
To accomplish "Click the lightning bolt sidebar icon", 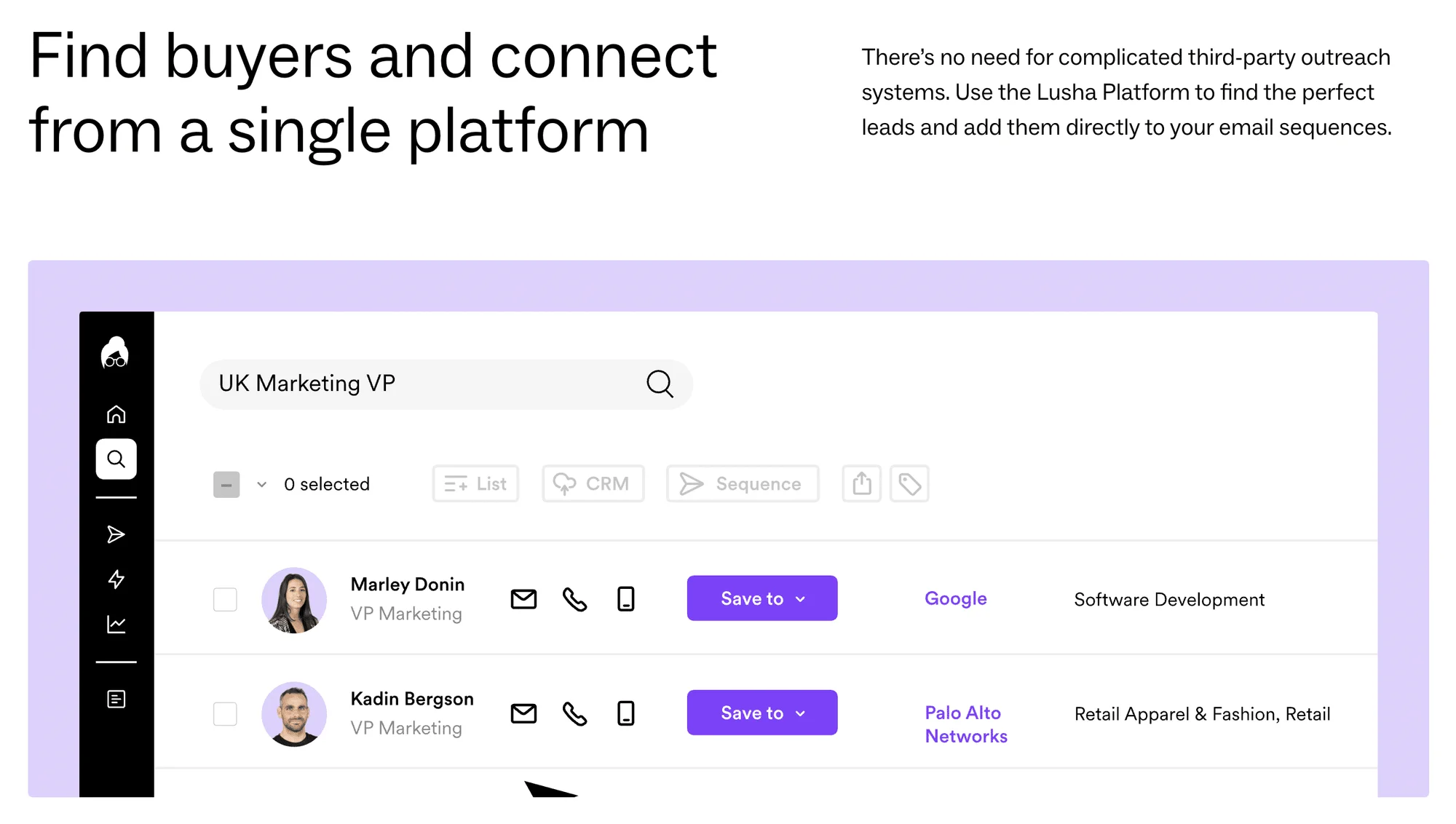I will click(116, 579).
